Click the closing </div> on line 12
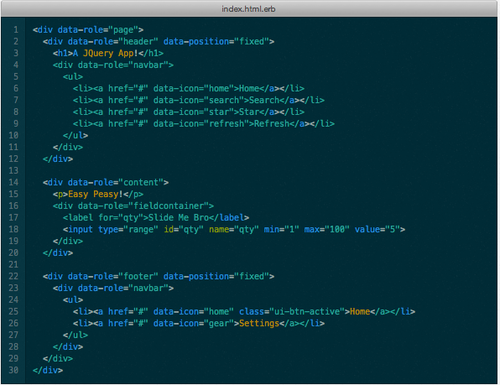This screenshot has height=385, width=500. click(x=58, y=159)
